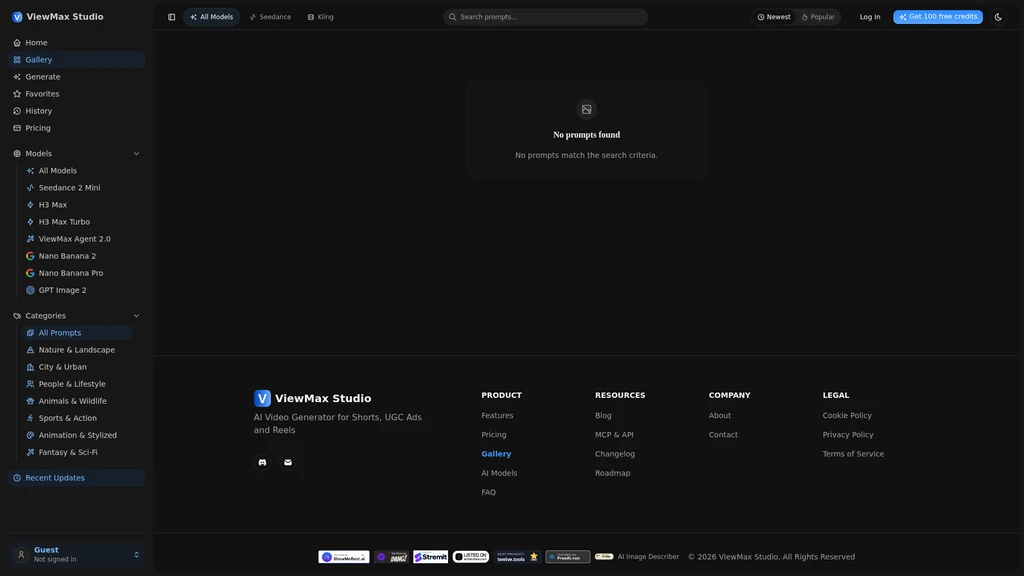Select the GPT Image 2 model

[77, 290]
